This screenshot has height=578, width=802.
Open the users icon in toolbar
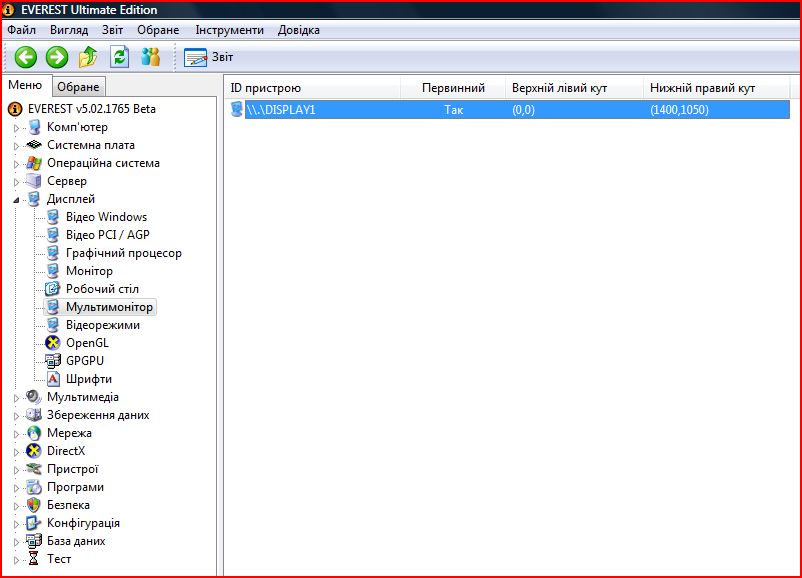click(150, 57)
